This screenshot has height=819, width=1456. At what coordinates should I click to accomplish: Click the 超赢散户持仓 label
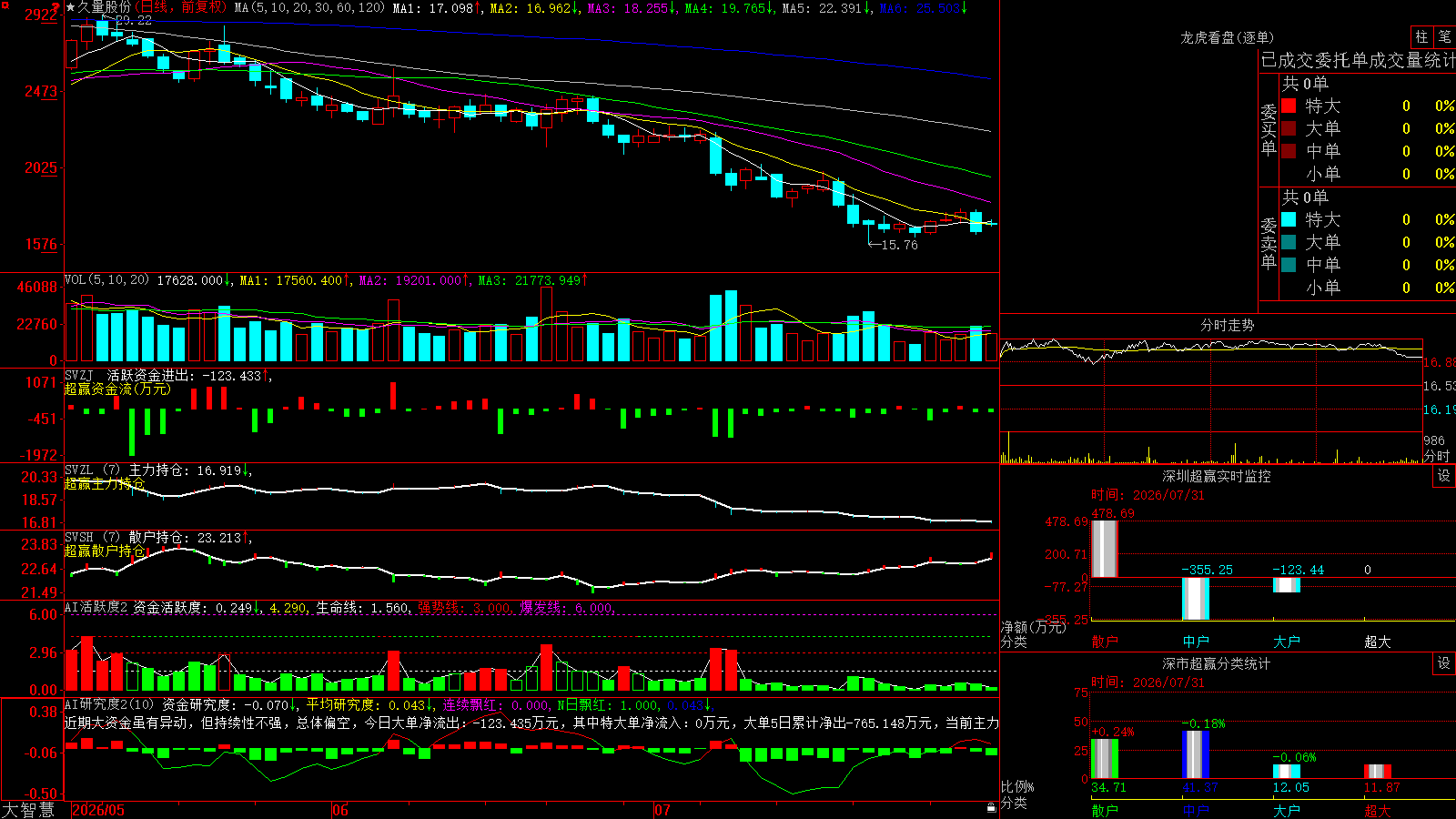coord(105,551)
